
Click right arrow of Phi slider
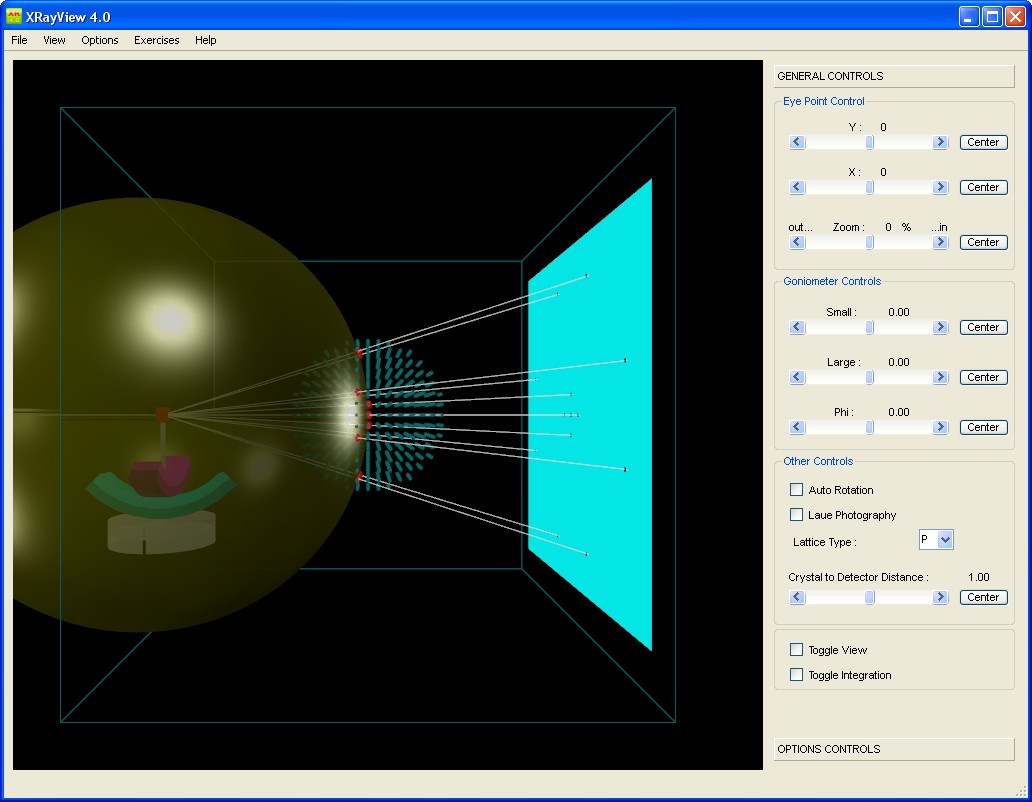pos(941,427)
